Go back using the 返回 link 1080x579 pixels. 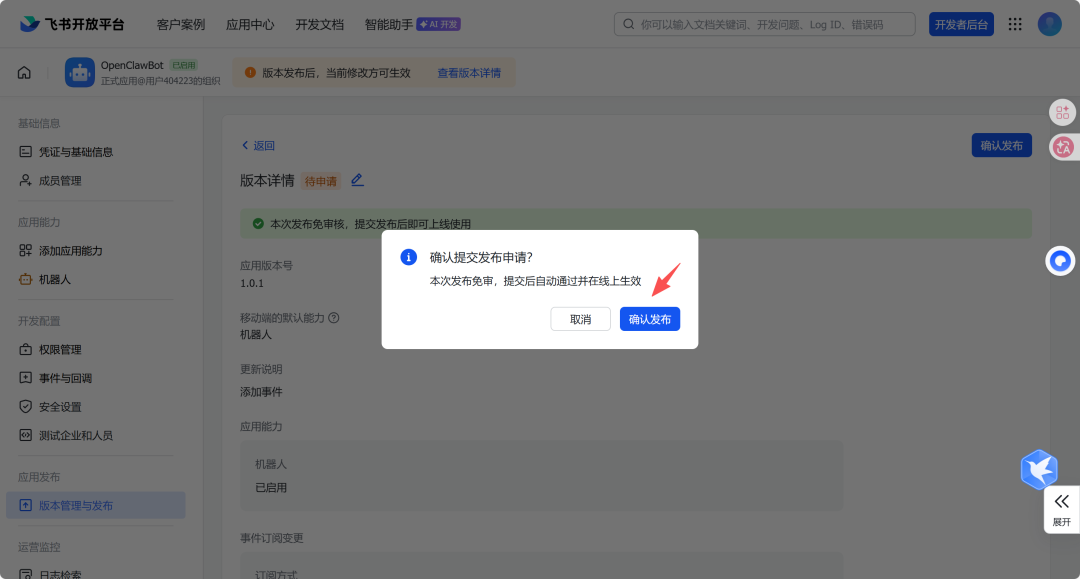click(x=257, y=145)
